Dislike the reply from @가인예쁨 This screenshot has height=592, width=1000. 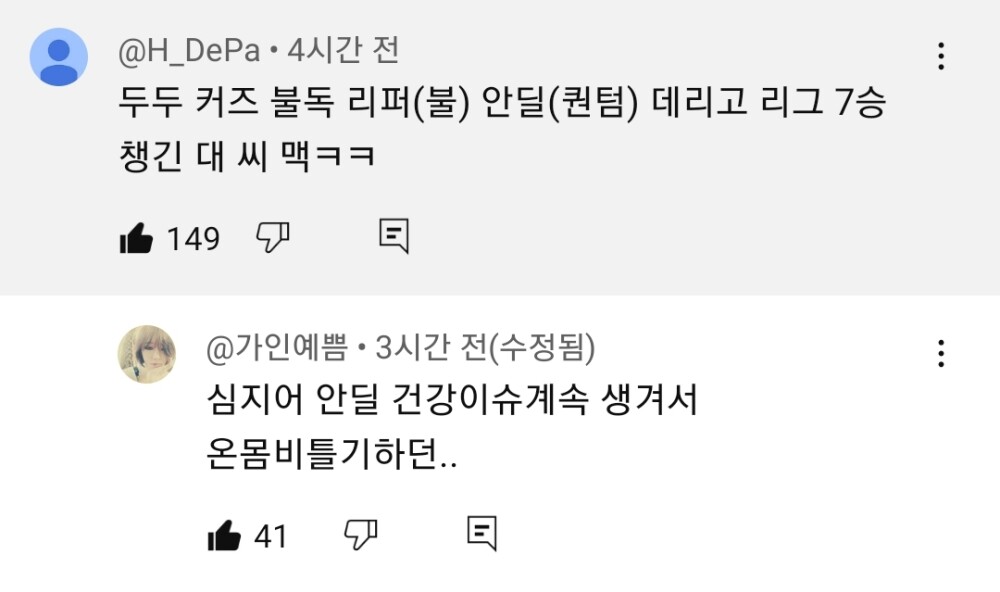click(x=360, y=535)
